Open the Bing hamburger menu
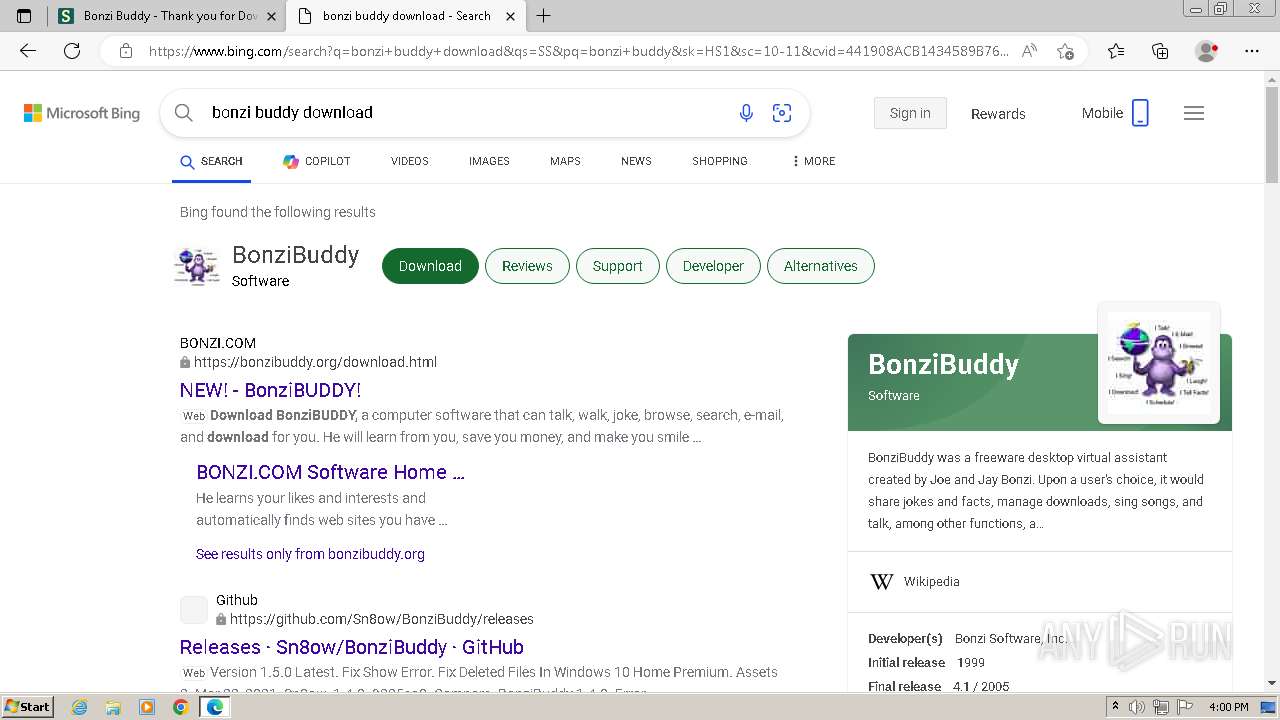The height and width of the screenshot is (720, 1280). [1194, 113]
